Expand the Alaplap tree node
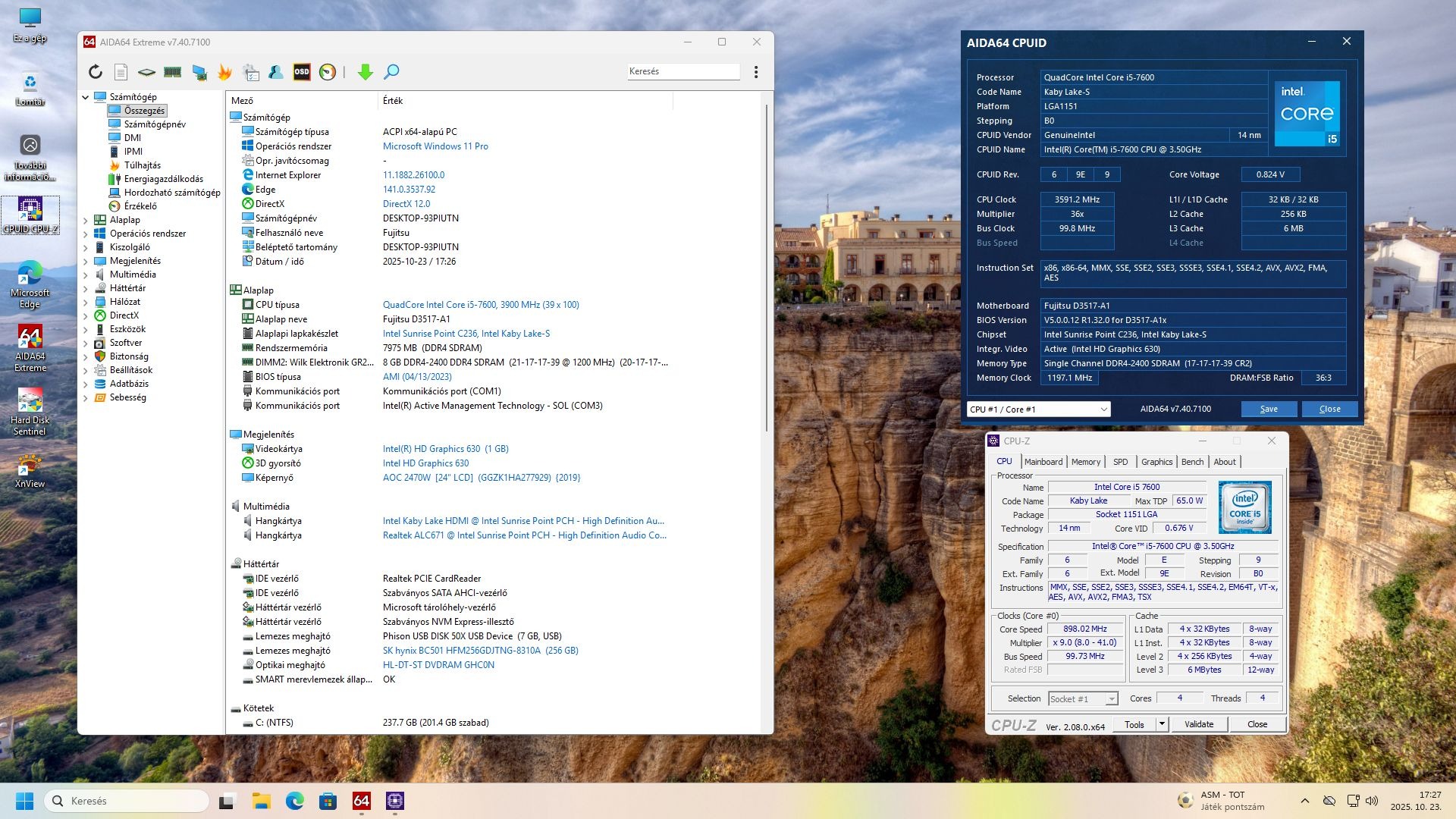 (x=86, y=220)
